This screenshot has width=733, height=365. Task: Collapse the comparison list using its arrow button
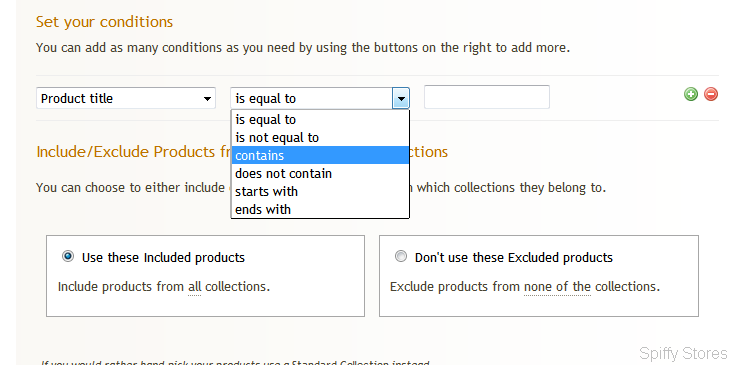click(401, 99)
